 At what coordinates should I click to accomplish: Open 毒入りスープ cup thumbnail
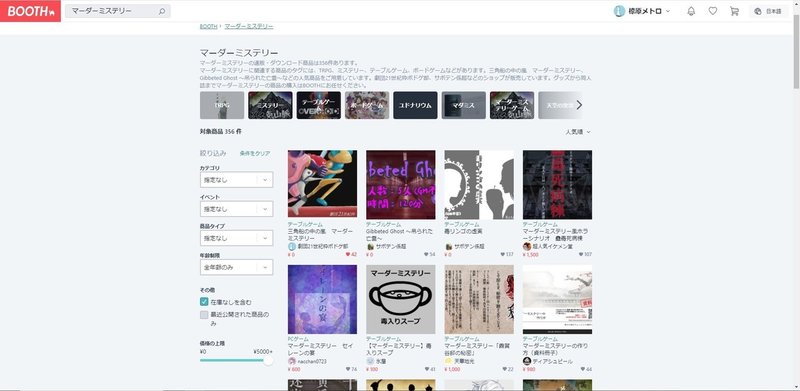(x=401, y=299)
